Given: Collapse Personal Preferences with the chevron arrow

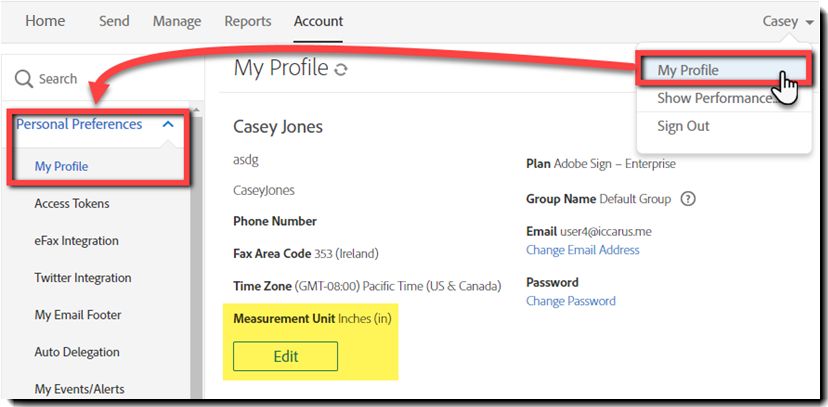Looking at the screenshot, I should tap(168, 125).
